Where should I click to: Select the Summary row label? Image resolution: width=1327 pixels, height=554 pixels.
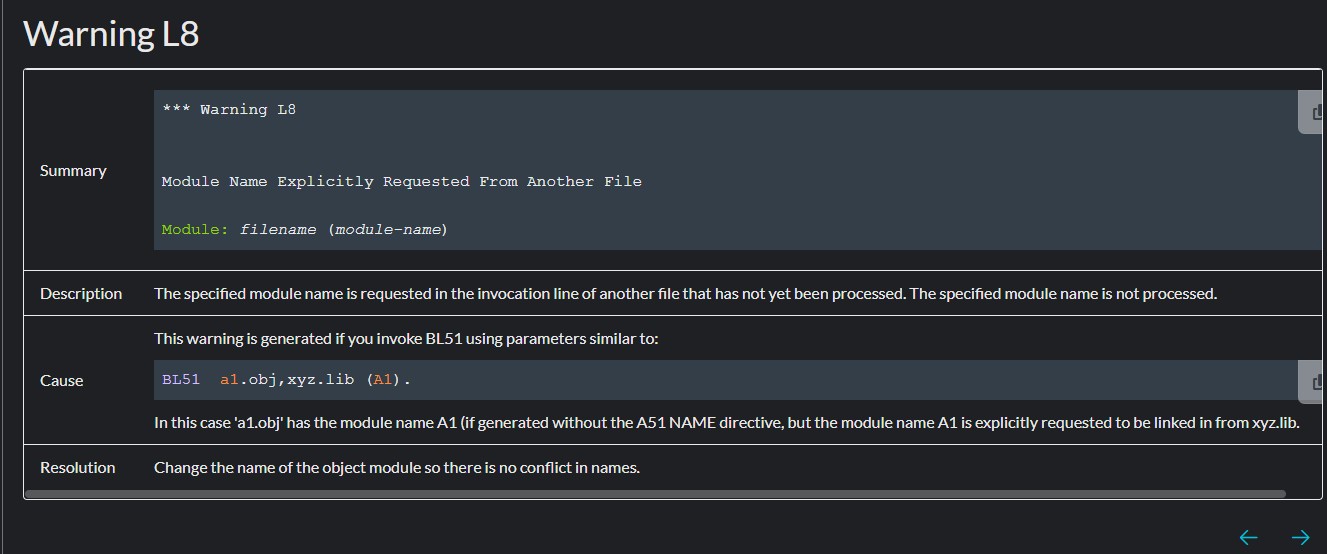coord(73,171)
